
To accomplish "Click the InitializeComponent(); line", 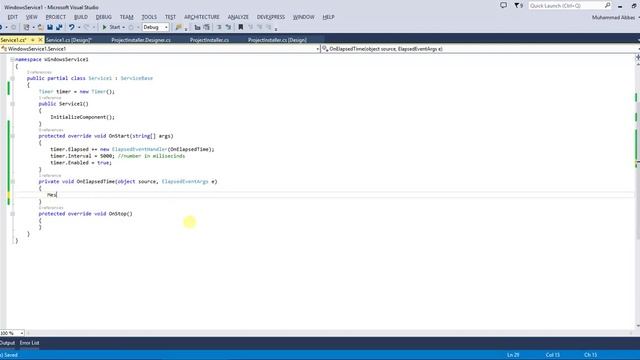I will [83, 117].
